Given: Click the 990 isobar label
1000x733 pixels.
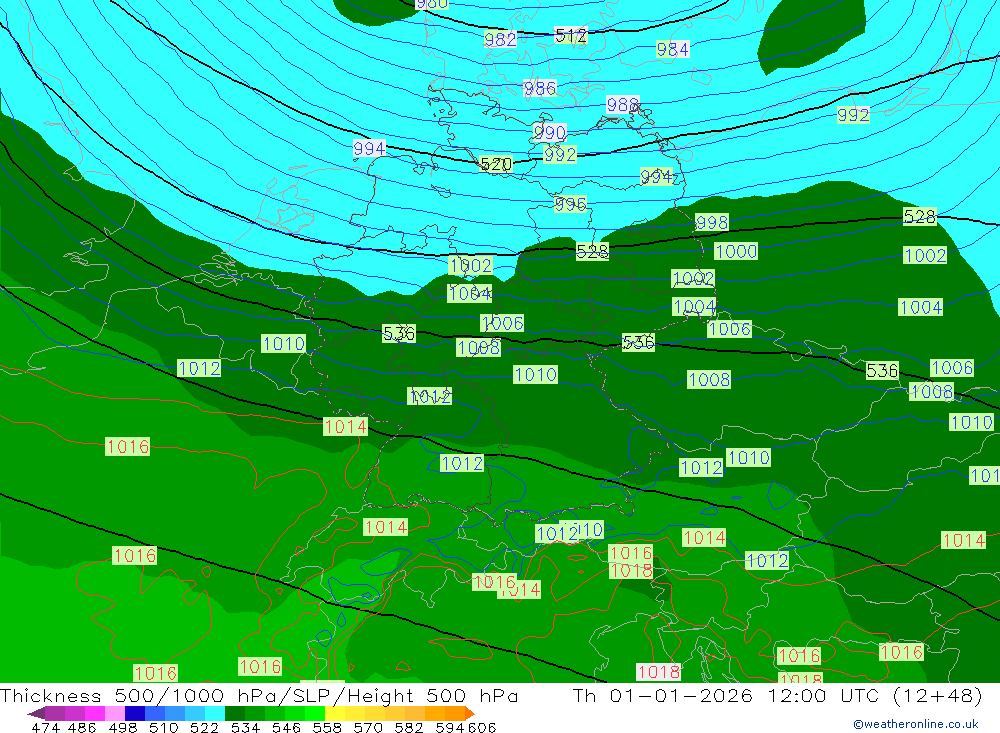Looking at the screenshot, I should click(x=550, y=133).
